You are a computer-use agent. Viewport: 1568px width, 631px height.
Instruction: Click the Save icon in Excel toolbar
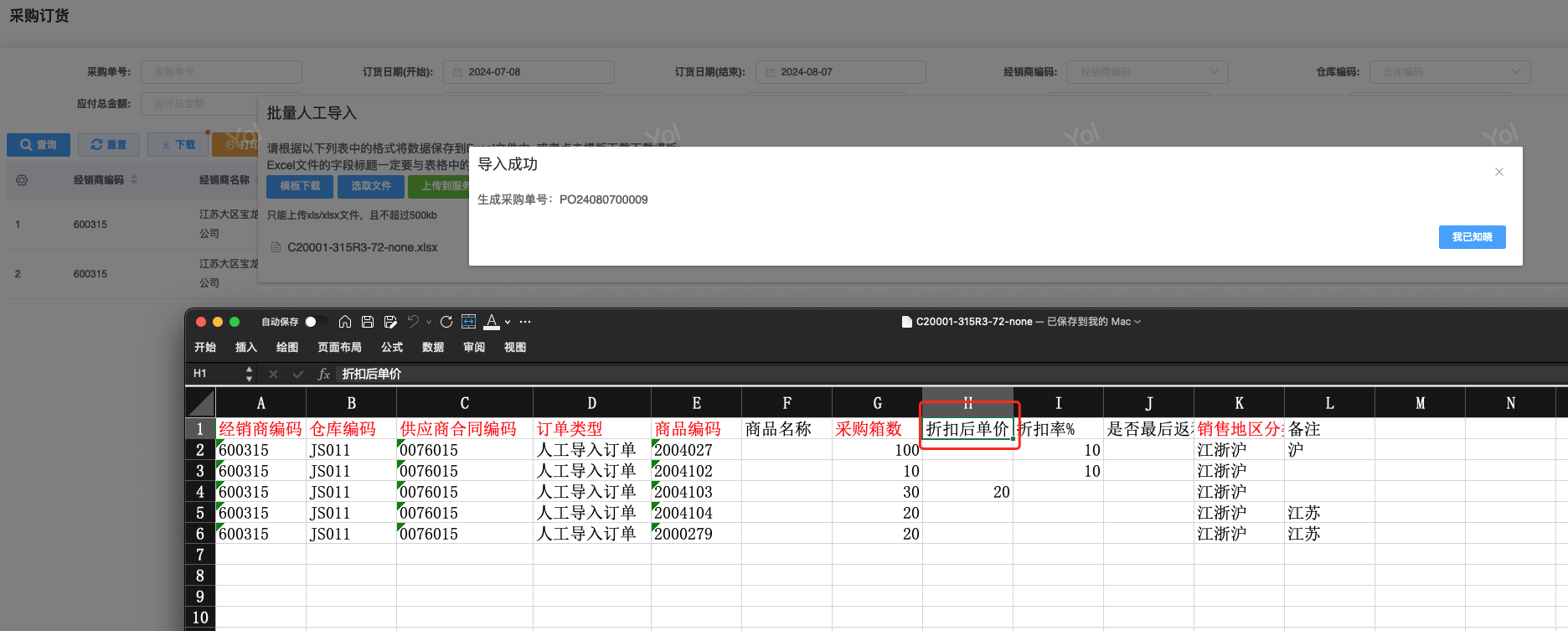click(x=367, y=322)
